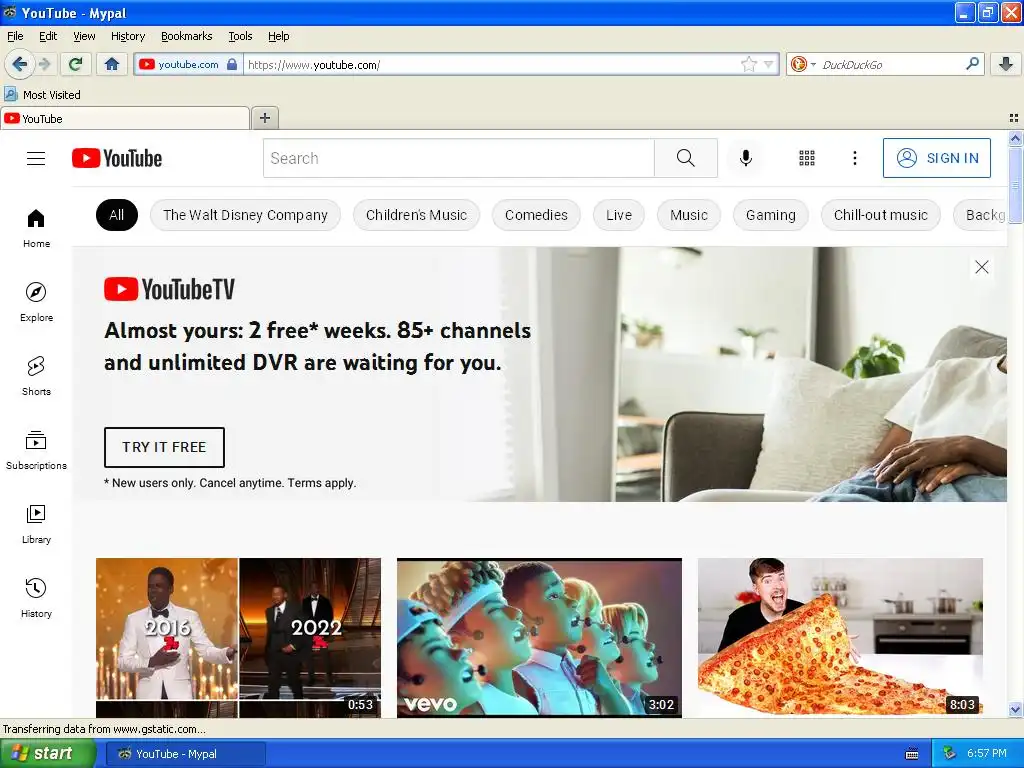Open the 2016 vs 2022 video thumbnail
The width and height of the screenshot is (1024, 768).
[238, 638]
